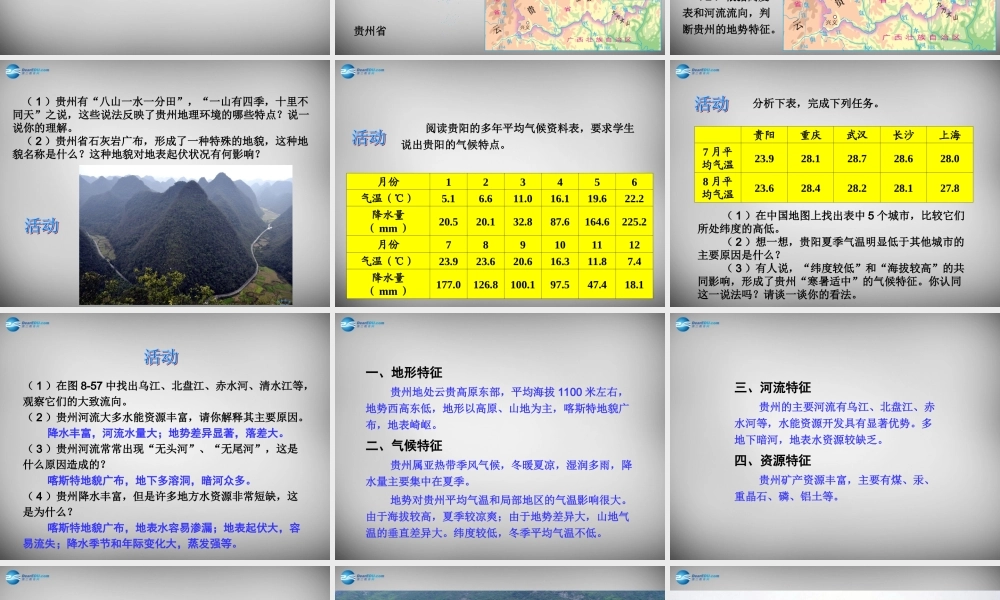This screenshot has width=1000, height=600.
Task: Click the 活动 title on the river questions slide
Action: coord(161,357)
